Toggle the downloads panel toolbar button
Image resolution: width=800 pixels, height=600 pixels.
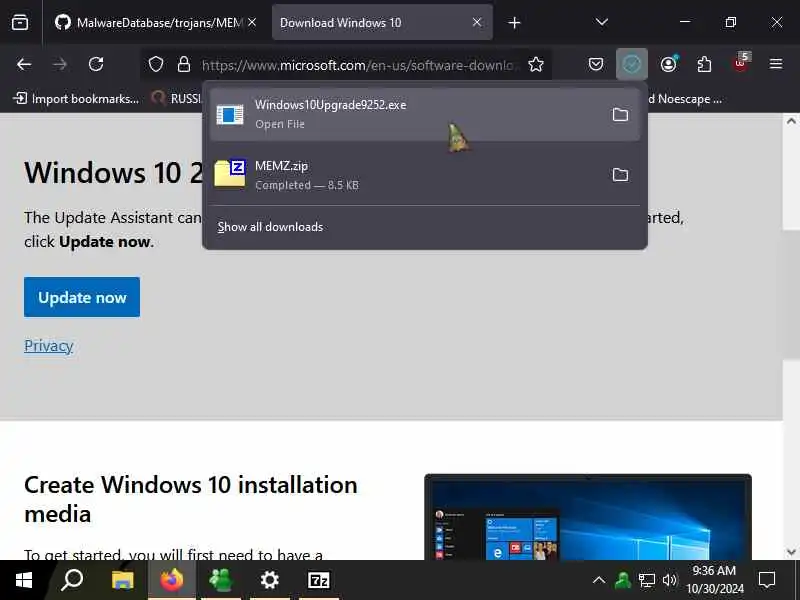[632, 64]
